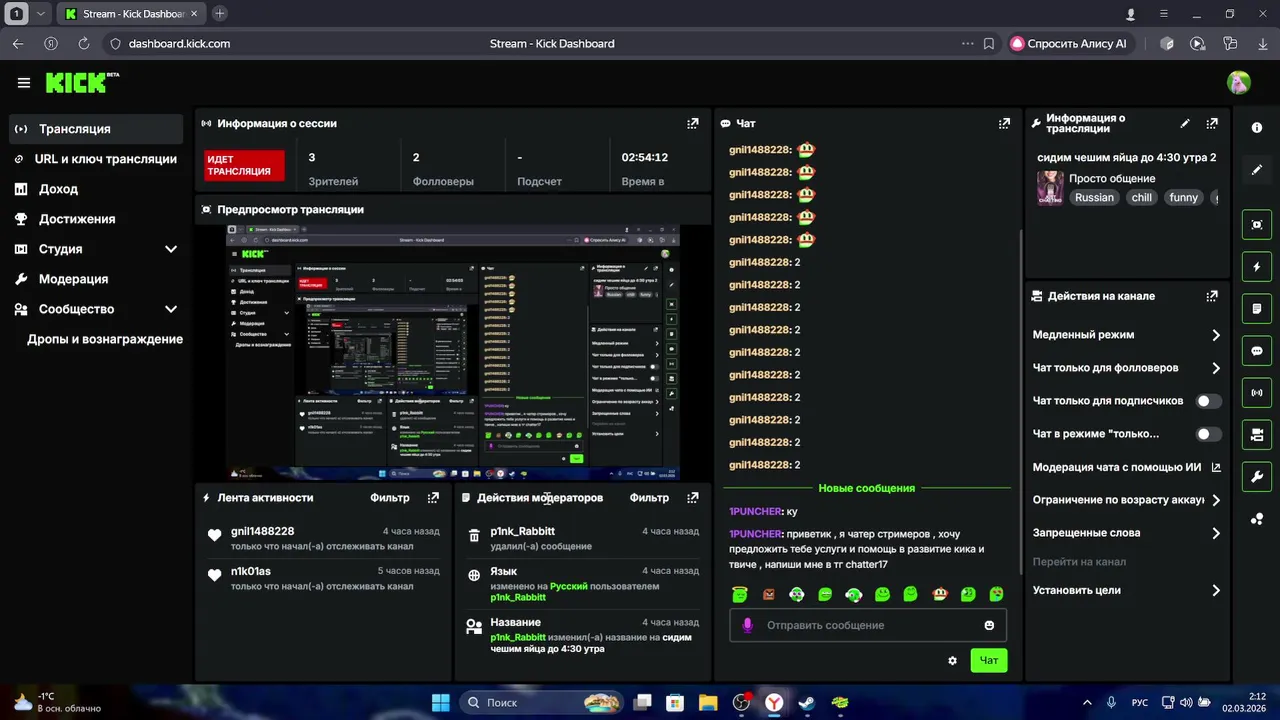Open Медленный режим settings
This screenshot has height=720, width=1280.
pos(1127,335)
